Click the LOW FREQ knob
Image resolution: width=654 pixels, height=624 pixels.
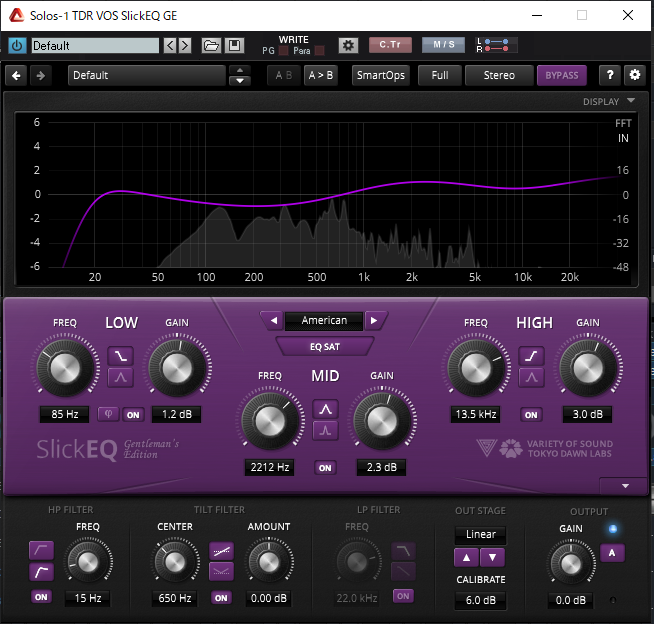click(65, 368)
